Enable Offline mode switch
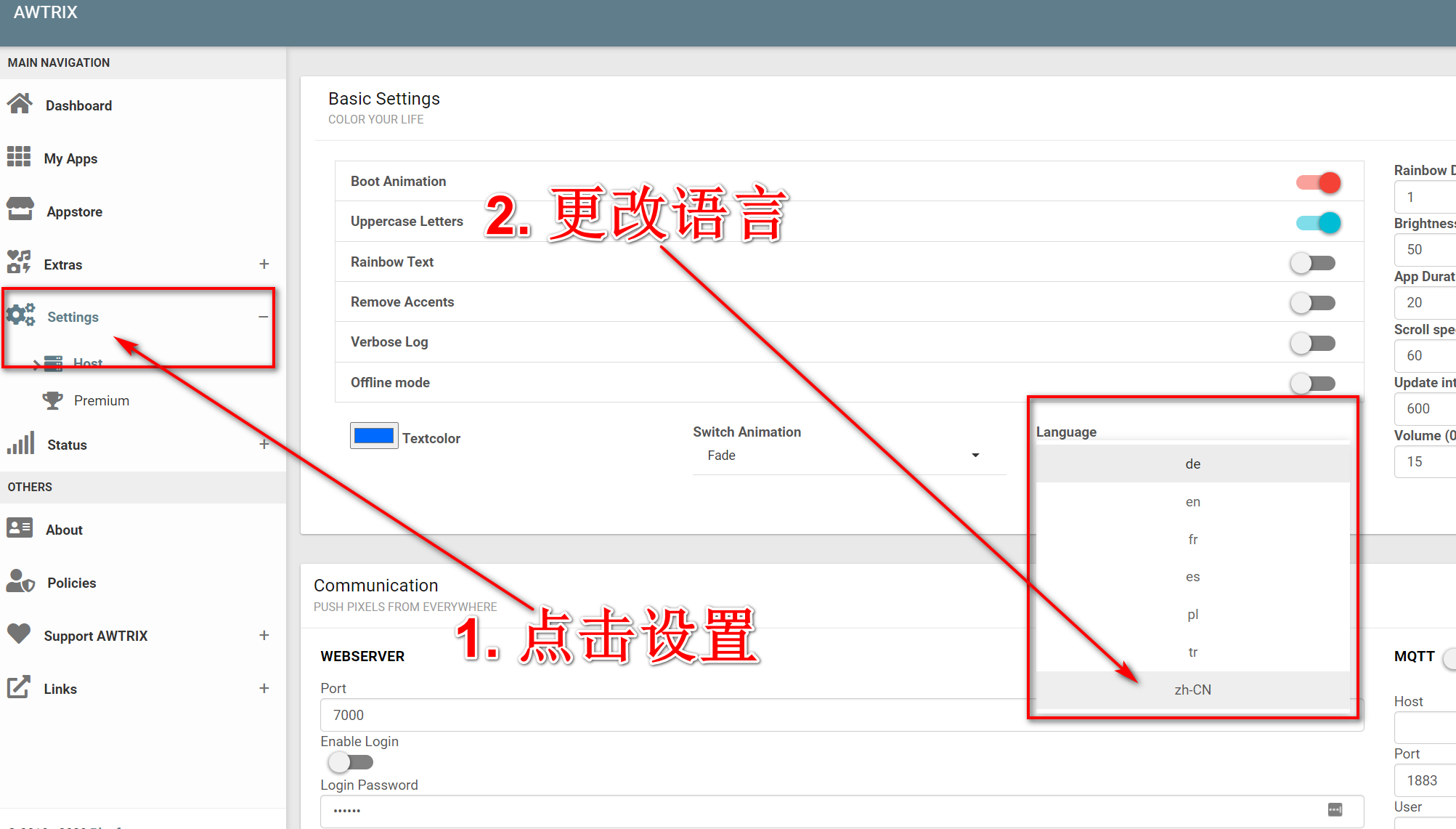 [x=1313, y=383]
